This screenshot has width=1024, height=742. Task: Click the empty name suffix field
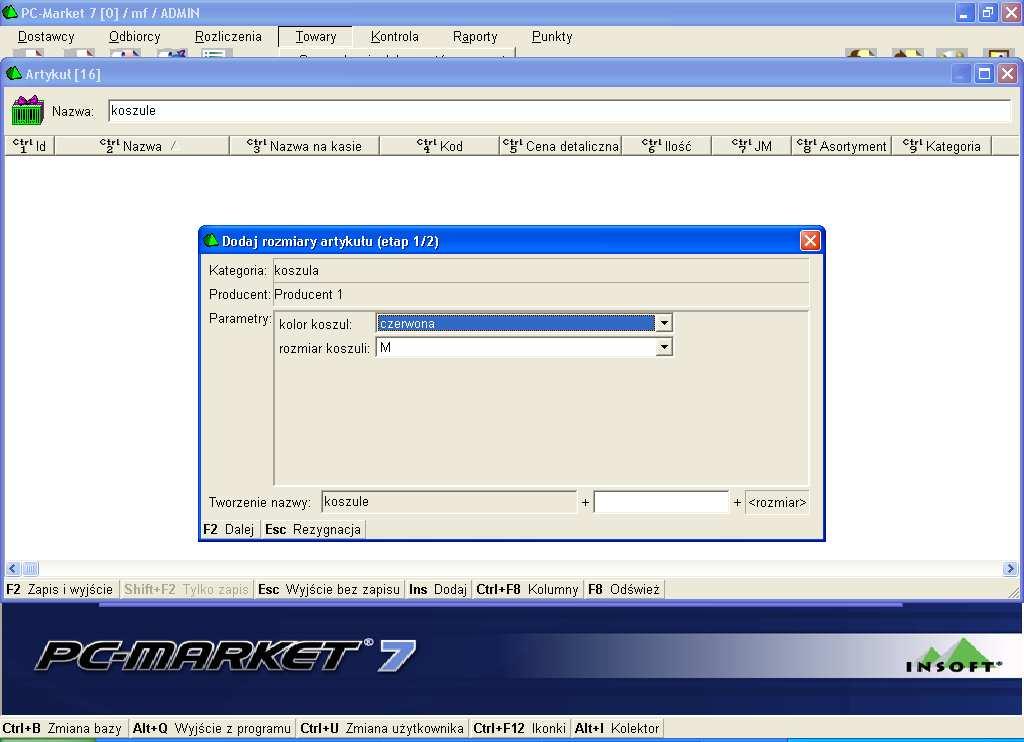[x=661, y=502]
